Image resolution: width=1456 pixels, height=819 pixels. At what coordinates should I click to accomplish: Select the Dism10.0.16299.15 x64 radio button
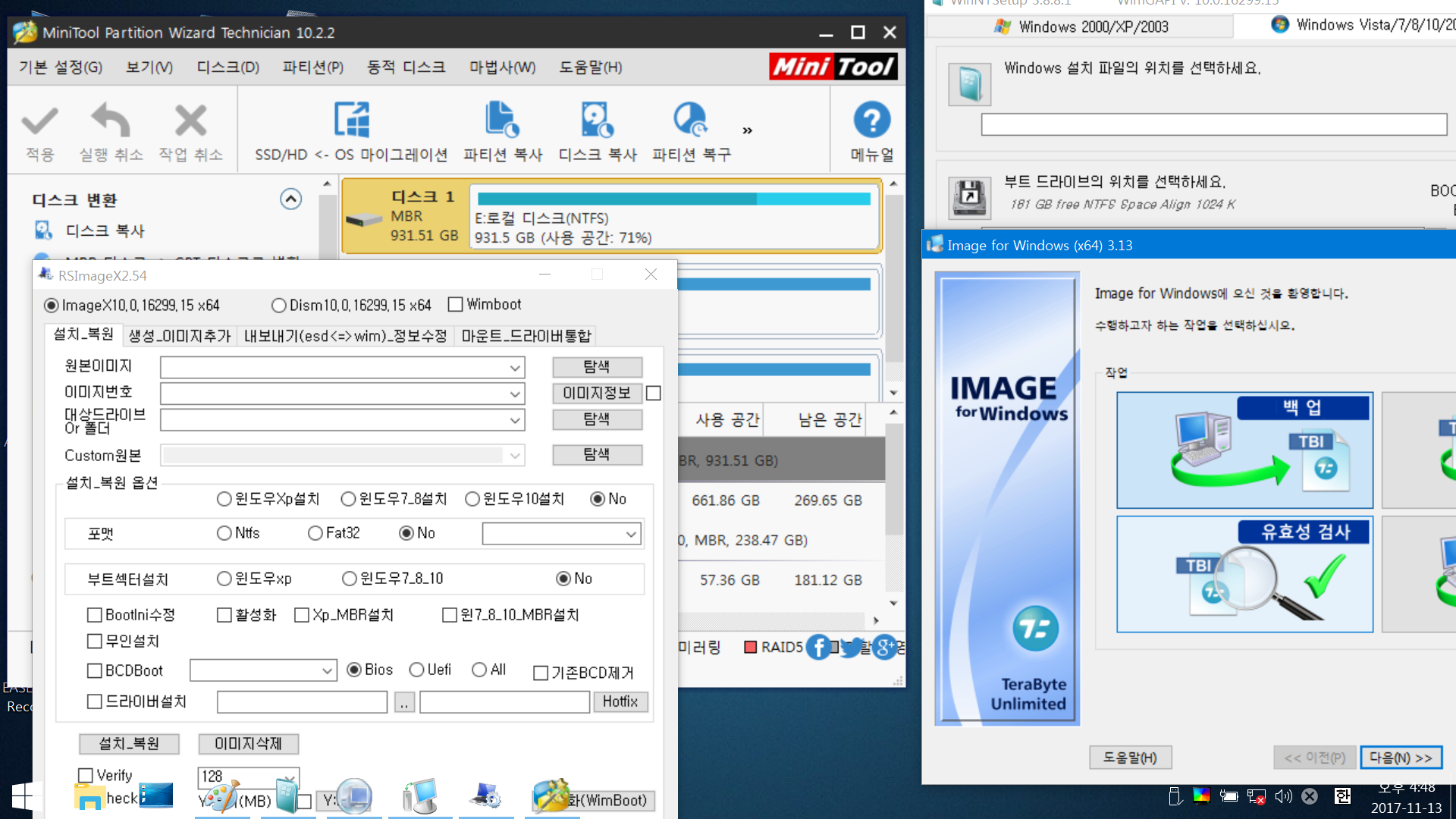(278, 306)
